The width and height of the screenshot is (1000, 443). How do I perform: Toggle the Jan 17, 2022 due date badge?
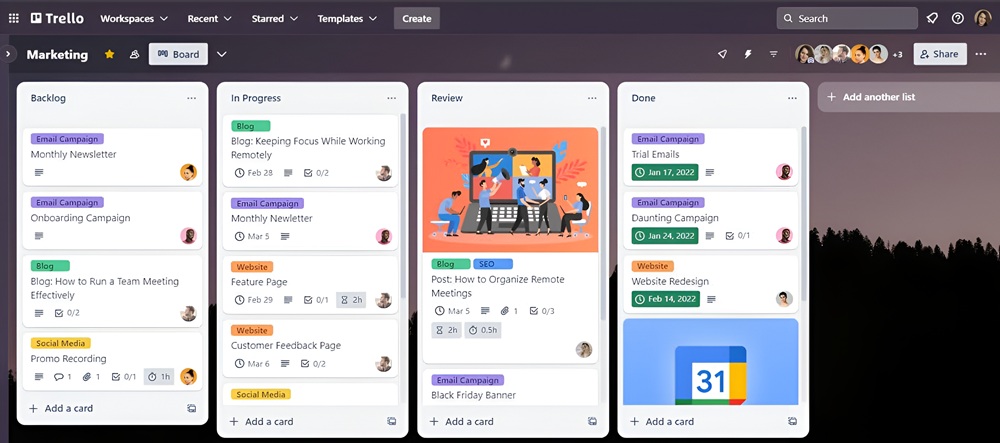pyautogui.click(x=665, y=172)
